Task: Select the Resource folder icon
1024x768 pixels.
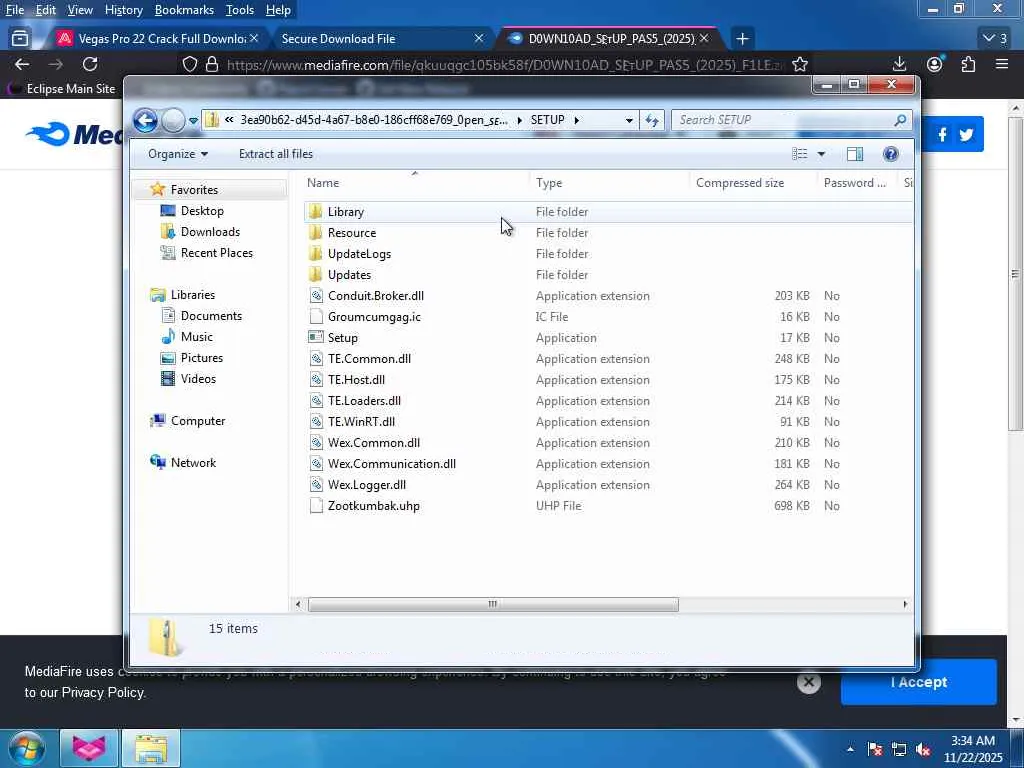Action: (x=316, y=232)
